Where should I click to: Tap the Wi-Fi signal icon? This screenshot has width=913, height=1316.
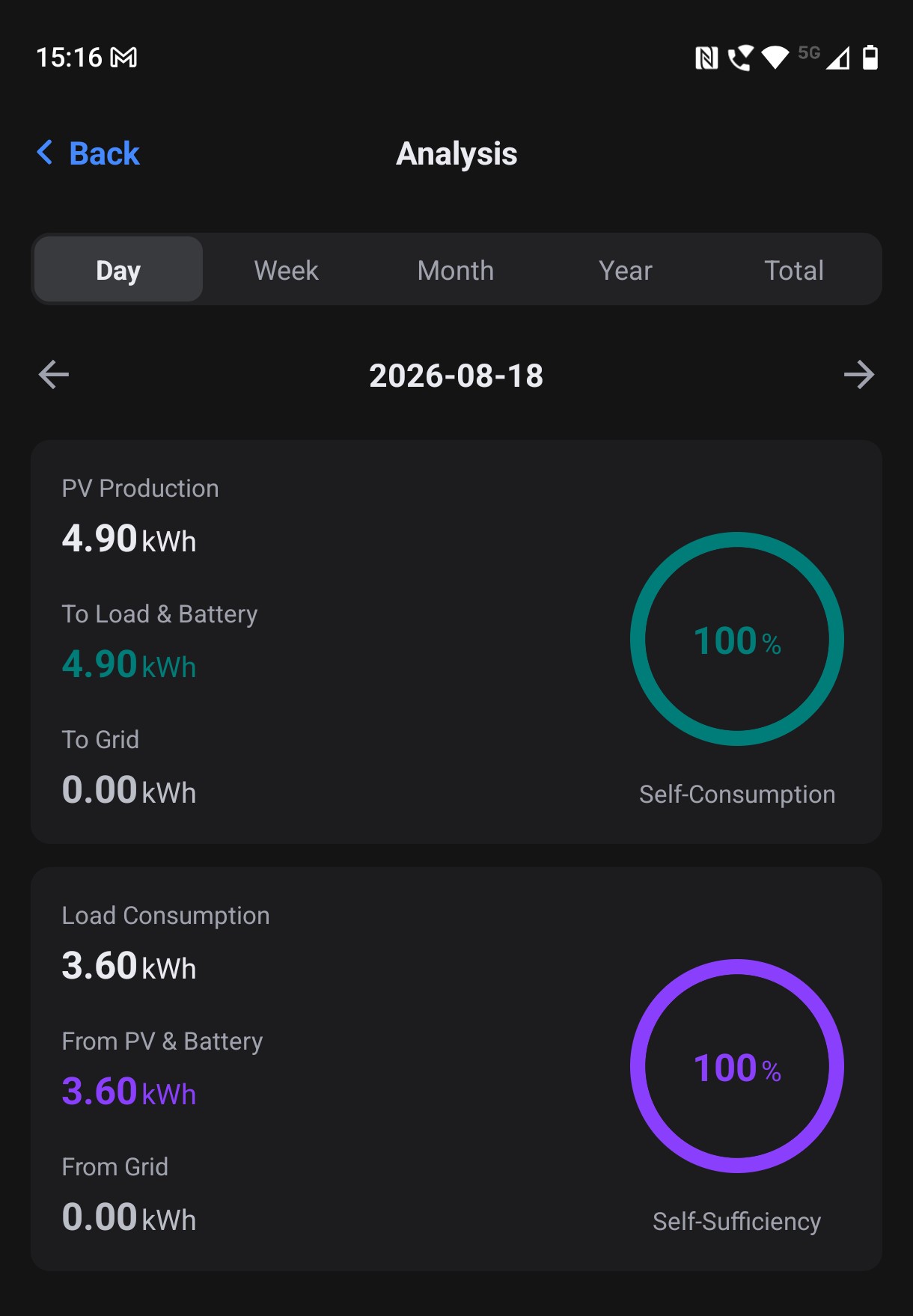click(x=775, y=58)
